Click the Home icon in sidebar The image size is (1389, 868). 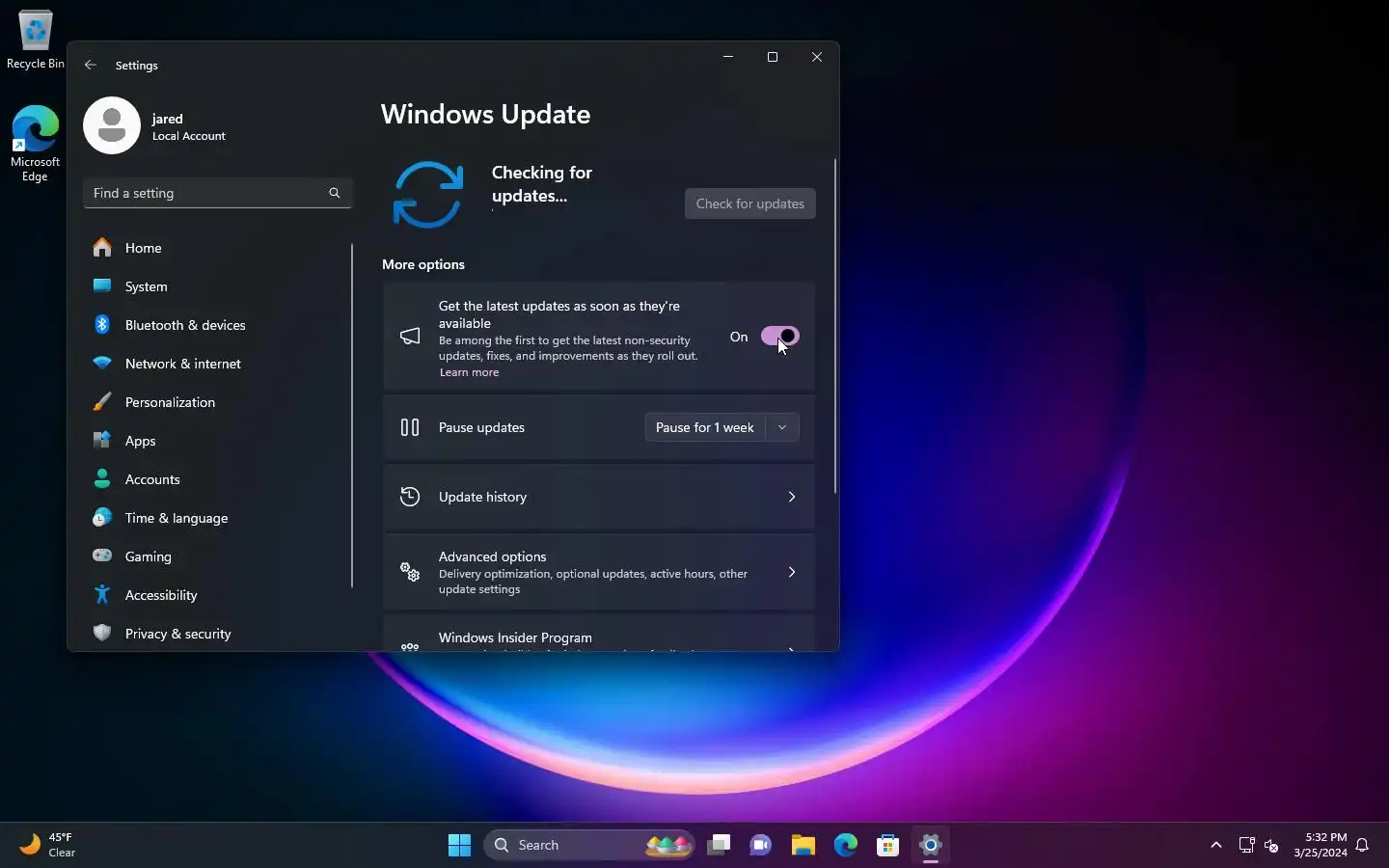[102, 248]
